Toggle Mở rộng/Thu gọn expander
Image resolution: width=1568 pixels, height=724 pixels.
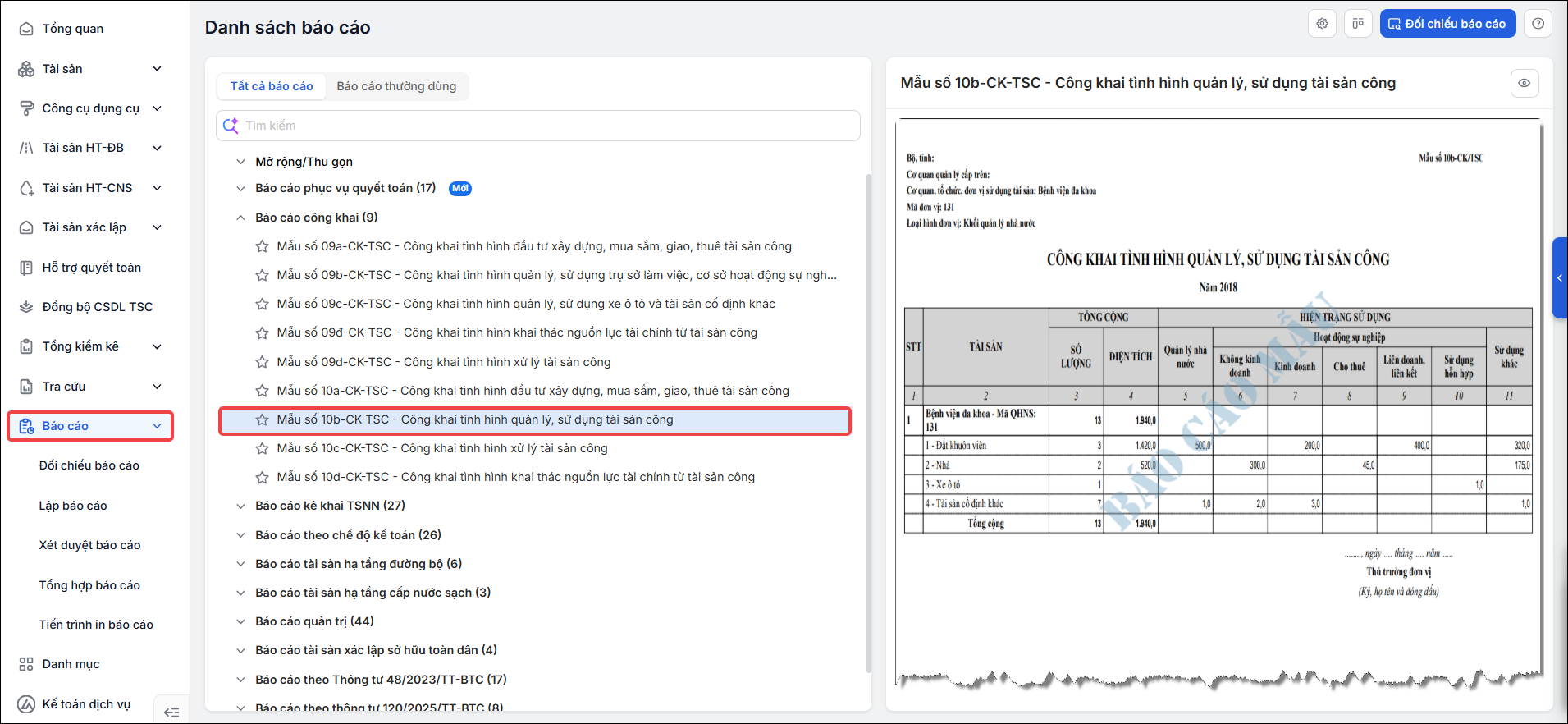coord(240,162)
